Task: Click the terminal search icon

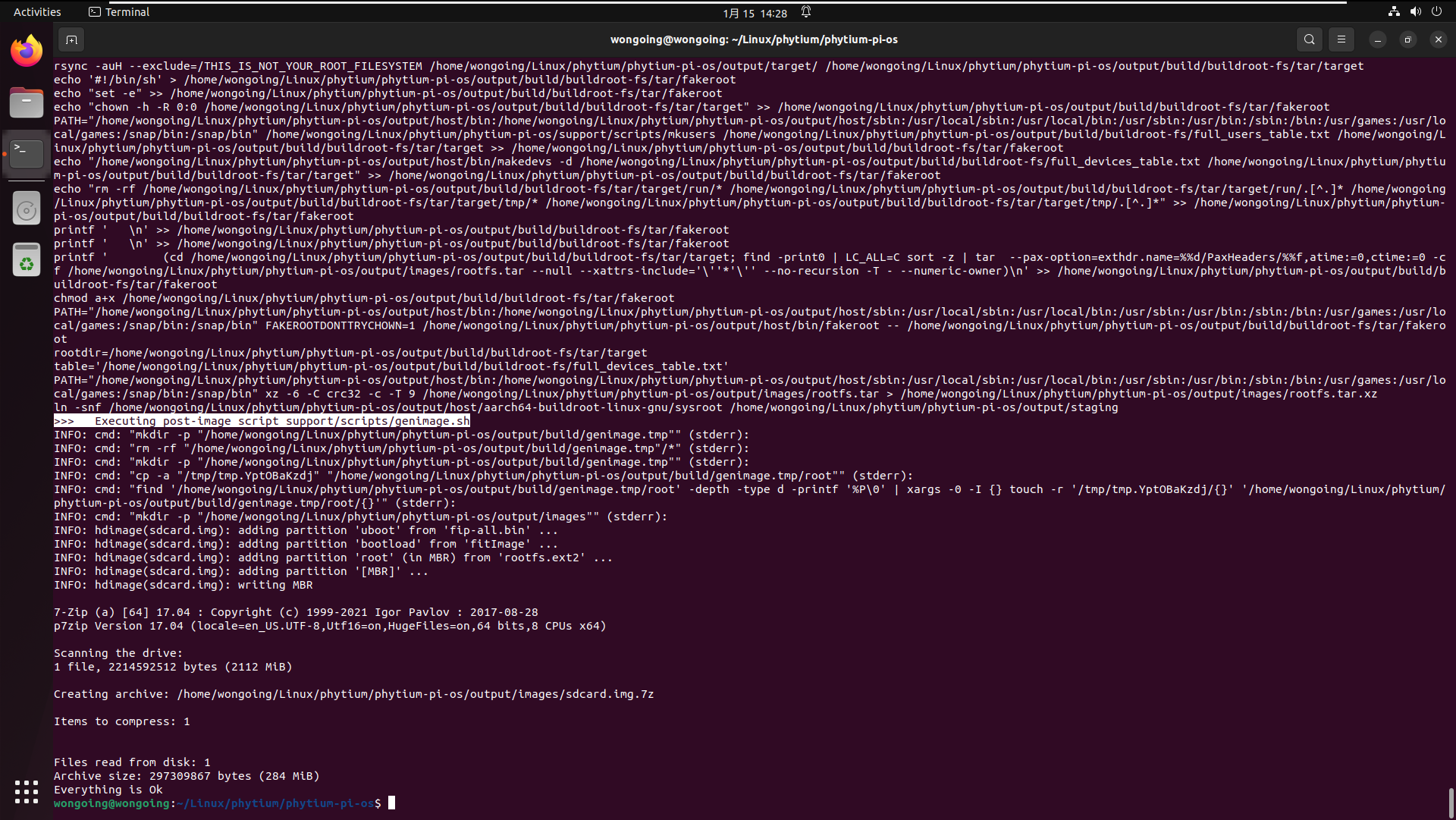Action: tap(1310, 39)
